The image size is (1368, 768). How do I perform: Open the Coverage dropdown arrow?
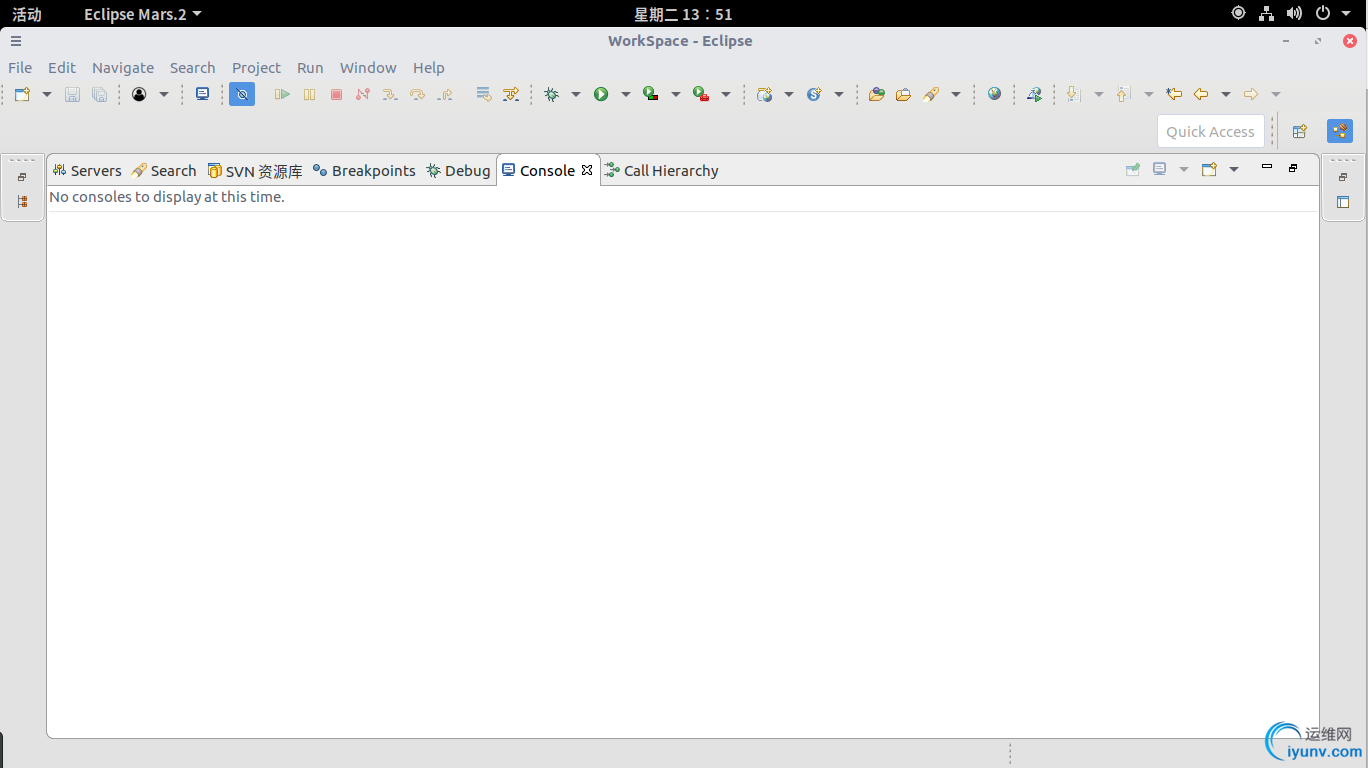point(675,94)
